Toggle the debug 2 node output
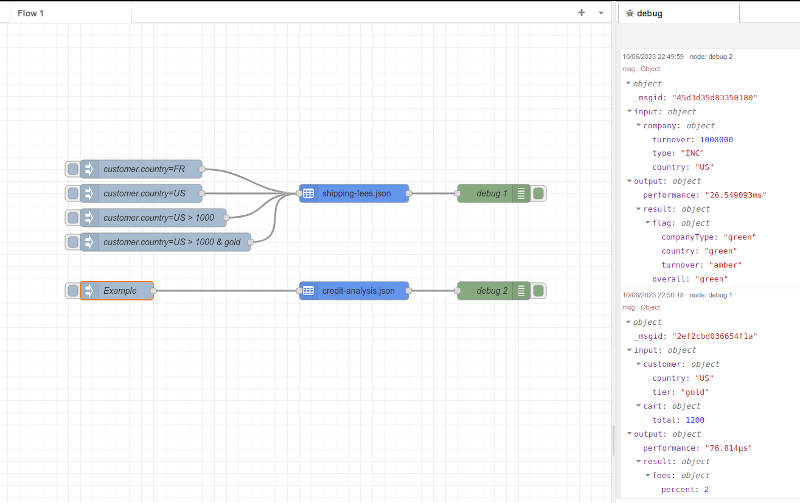The width and height of the screenshot is (800, 503). 538,291
